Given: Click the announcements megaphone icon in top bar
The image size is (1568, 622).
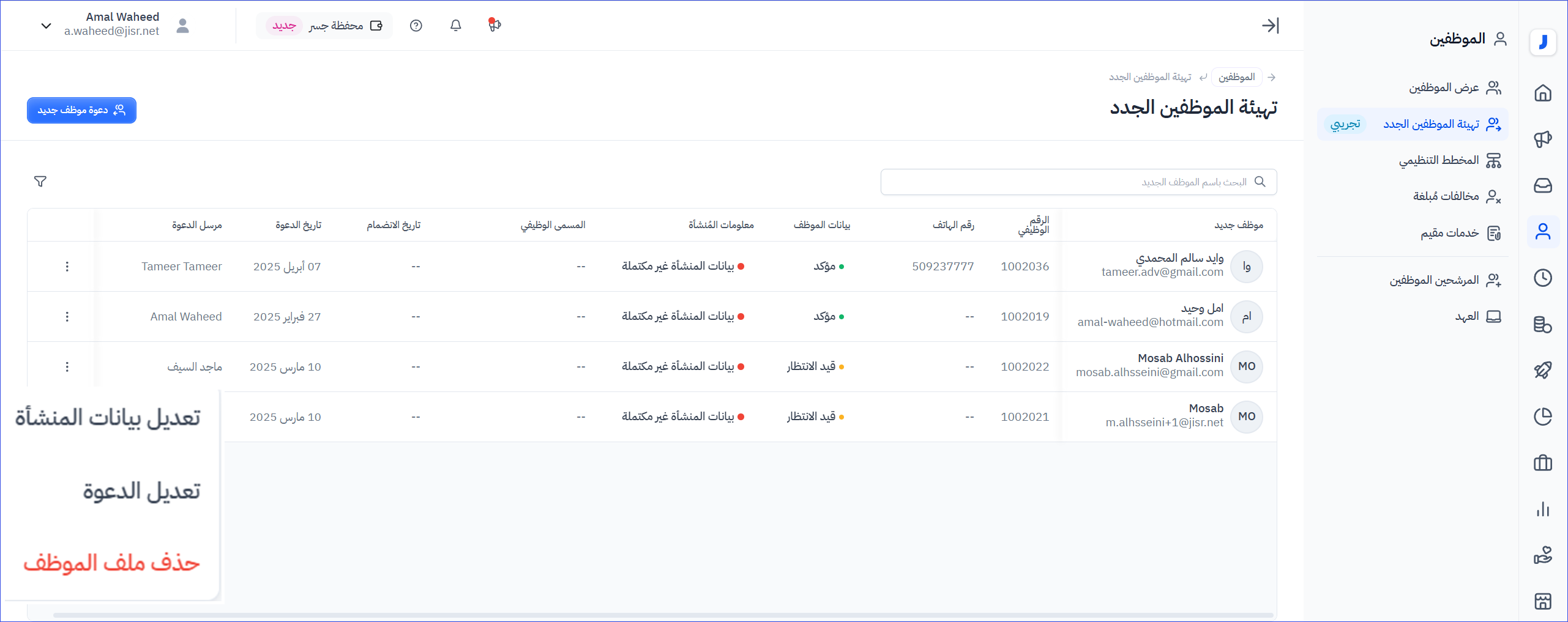Looking at the screenshot, I should 495,25.
